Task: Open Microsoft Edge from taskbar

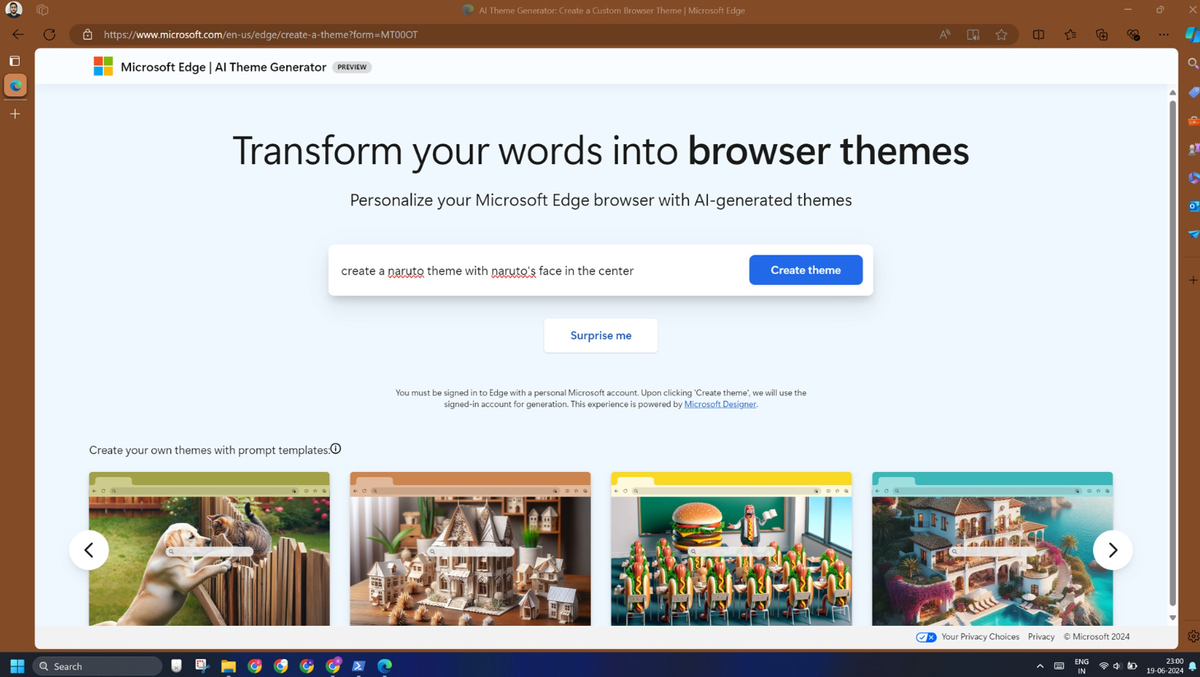Action: (385, 666)
